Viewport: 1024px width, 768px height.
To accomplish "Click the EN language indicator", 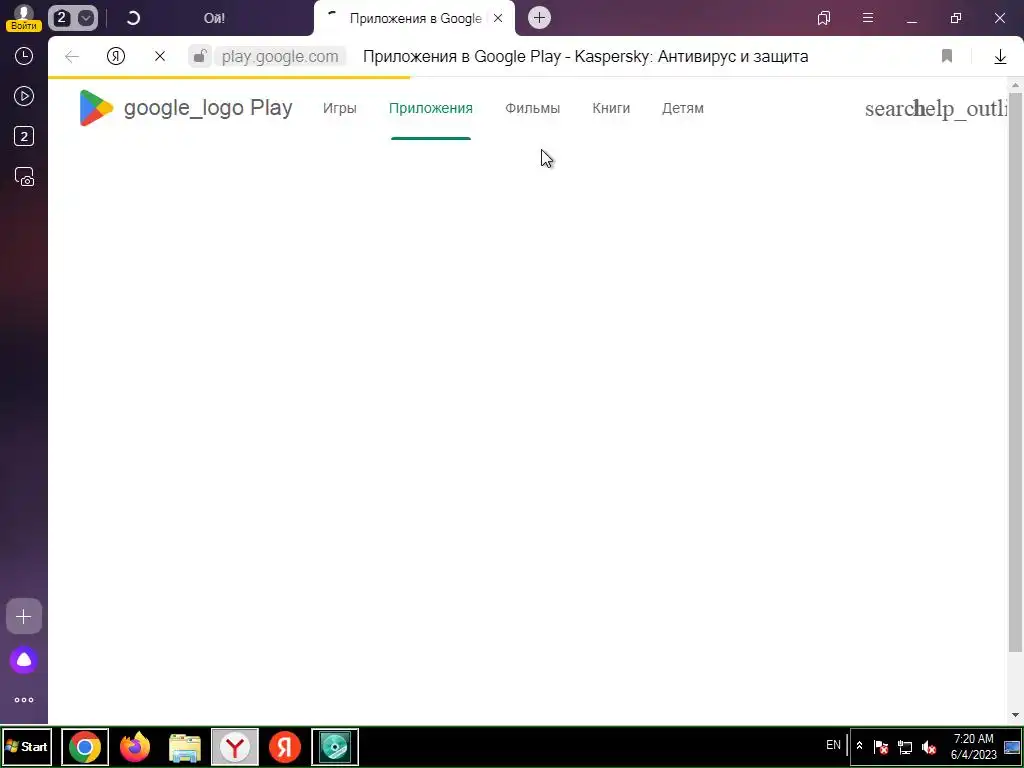I will click(x=833, y=745).
